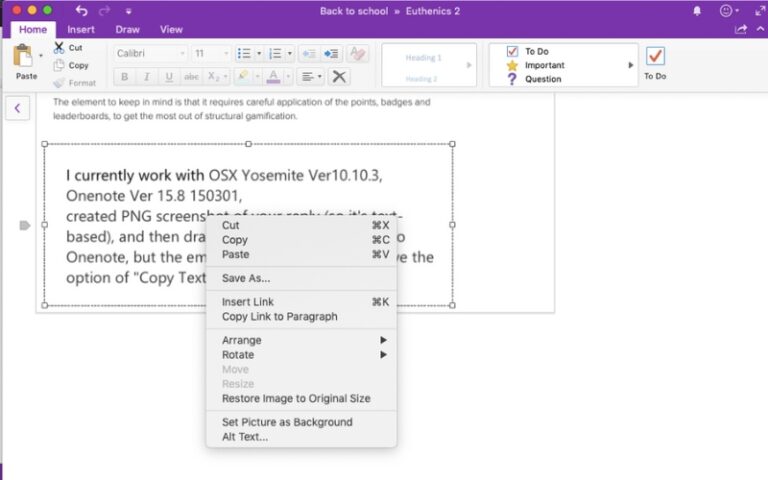Click the undo arrow

click(x=82, y=11)
